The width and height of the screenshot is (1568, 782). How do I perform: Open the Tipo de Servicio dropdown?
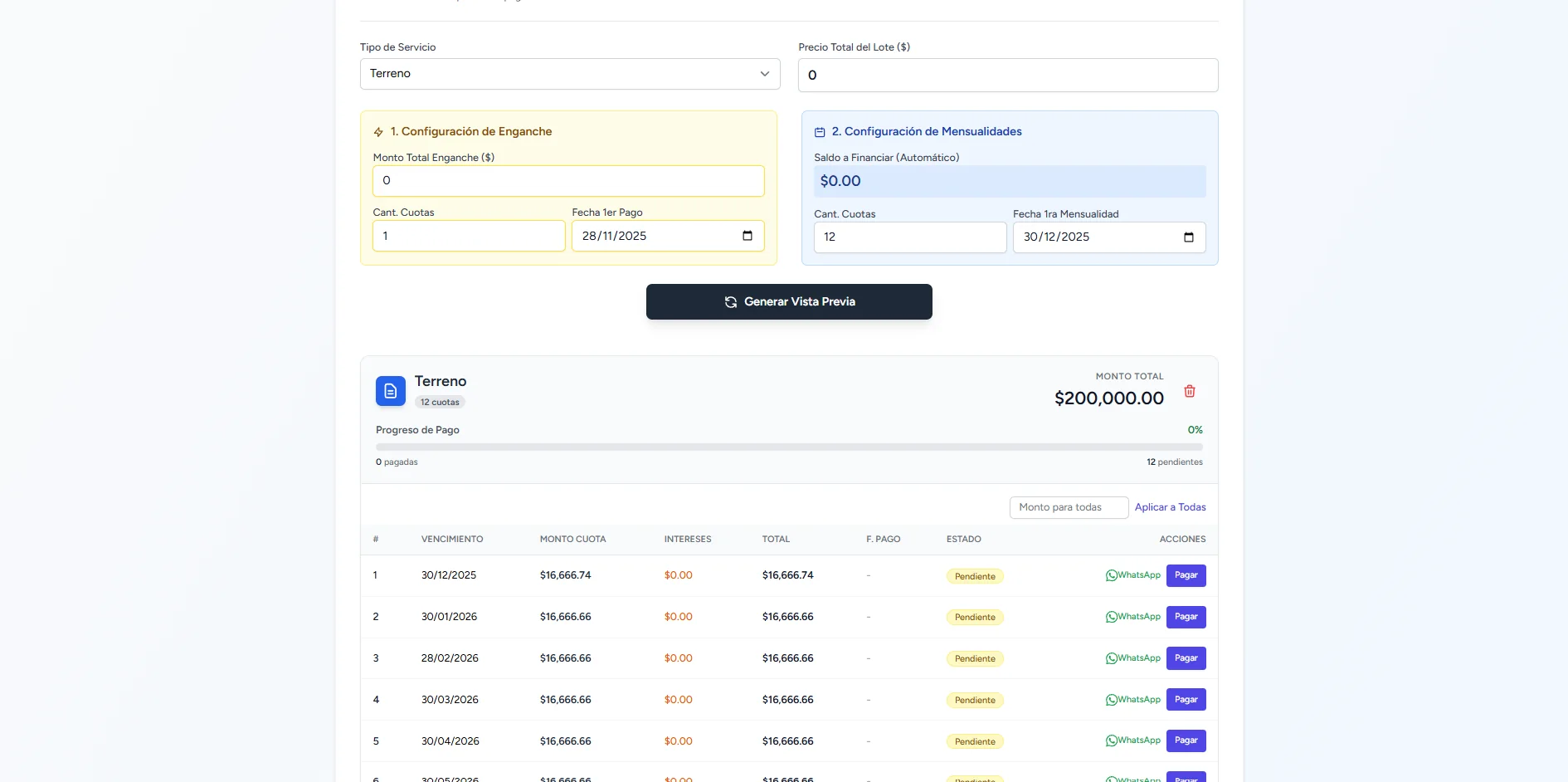570,74
